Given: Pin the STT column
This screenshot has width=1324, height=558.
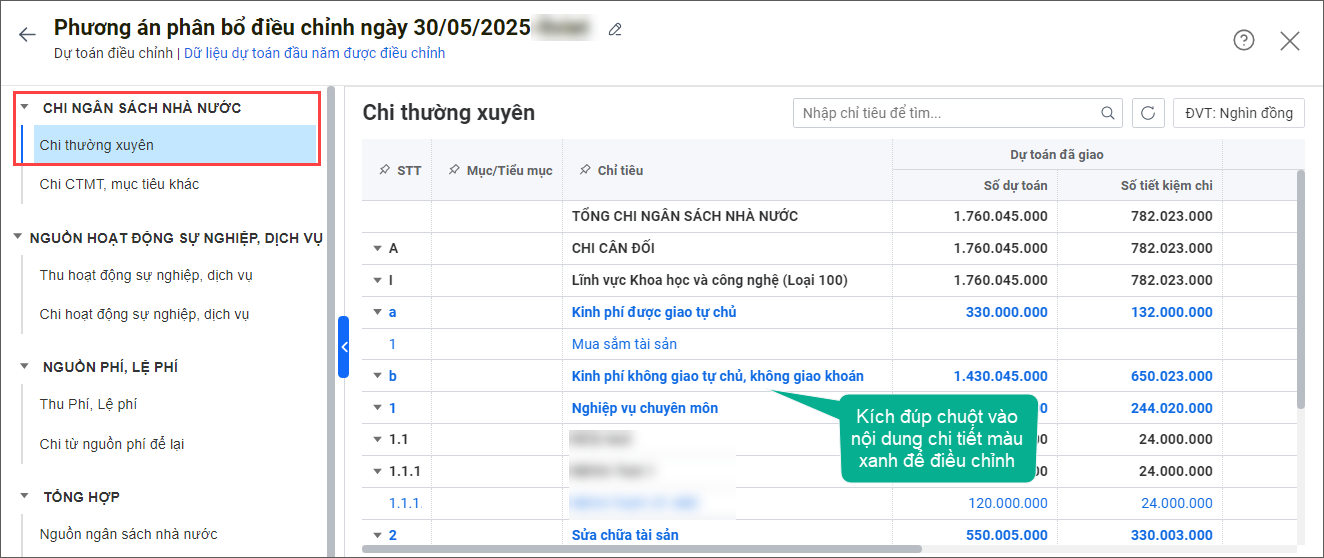Looking at the screenshot, I should 385,171.
